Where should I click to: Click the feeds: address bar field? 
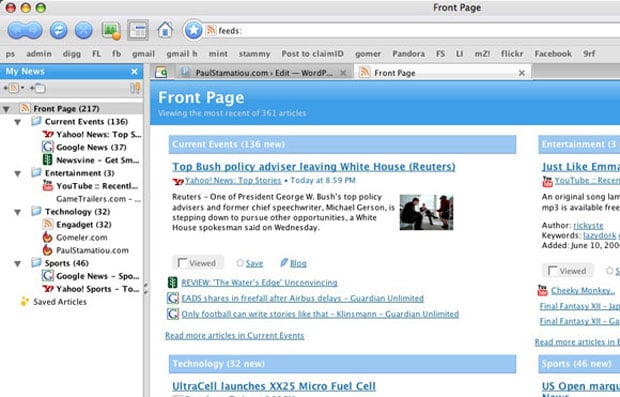411,30
